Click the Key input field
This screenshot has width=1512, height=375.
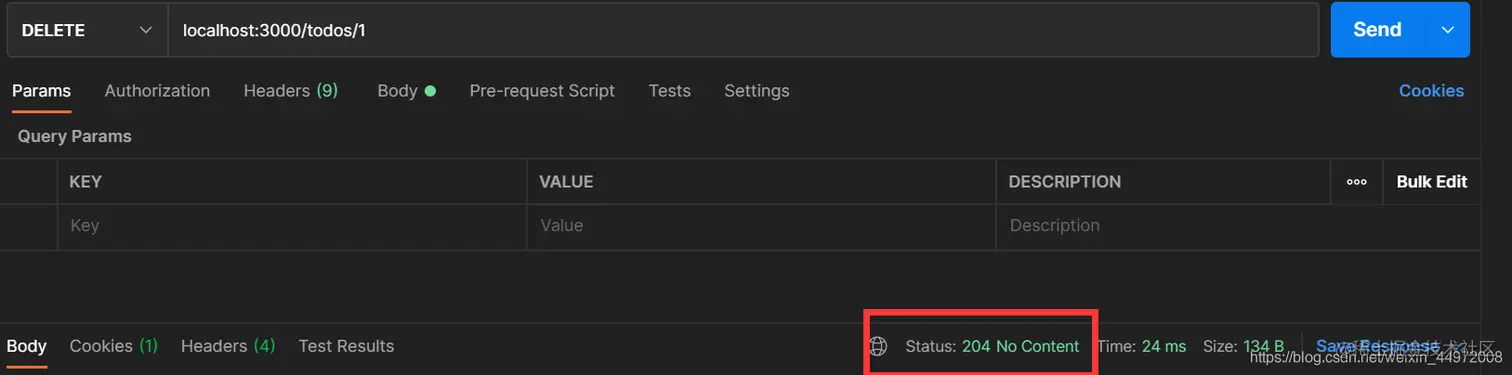coord(292,226)
